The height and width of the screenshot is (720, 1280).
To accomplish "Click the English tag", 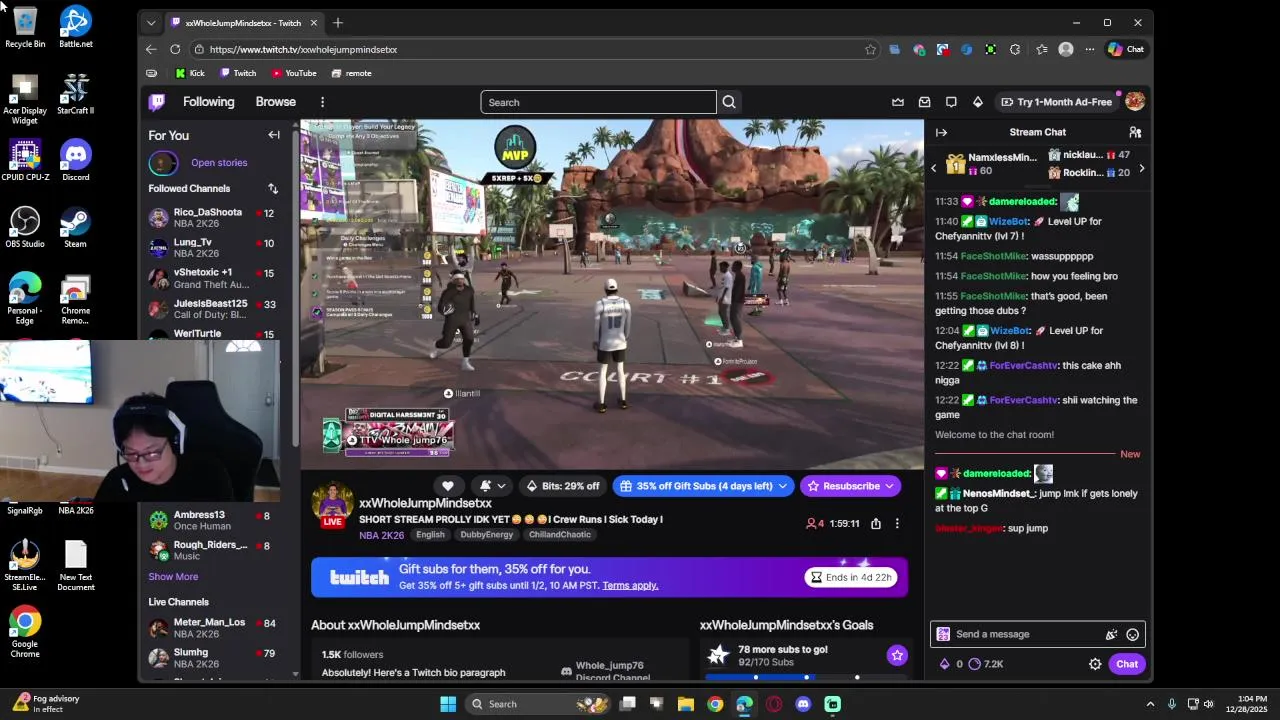I will [430, 535].
